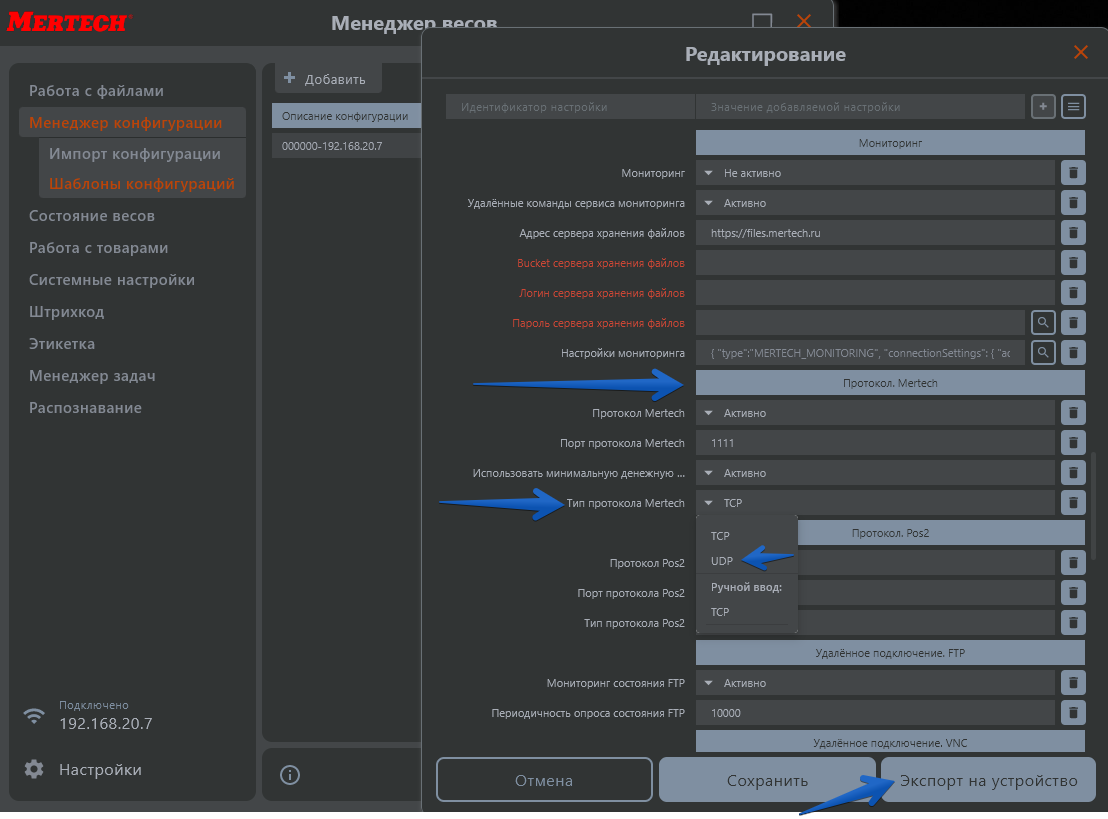1108x819 pixels.
Task: Click trash icon for Порт протокола Mertech
Action: coord(1072,443)
